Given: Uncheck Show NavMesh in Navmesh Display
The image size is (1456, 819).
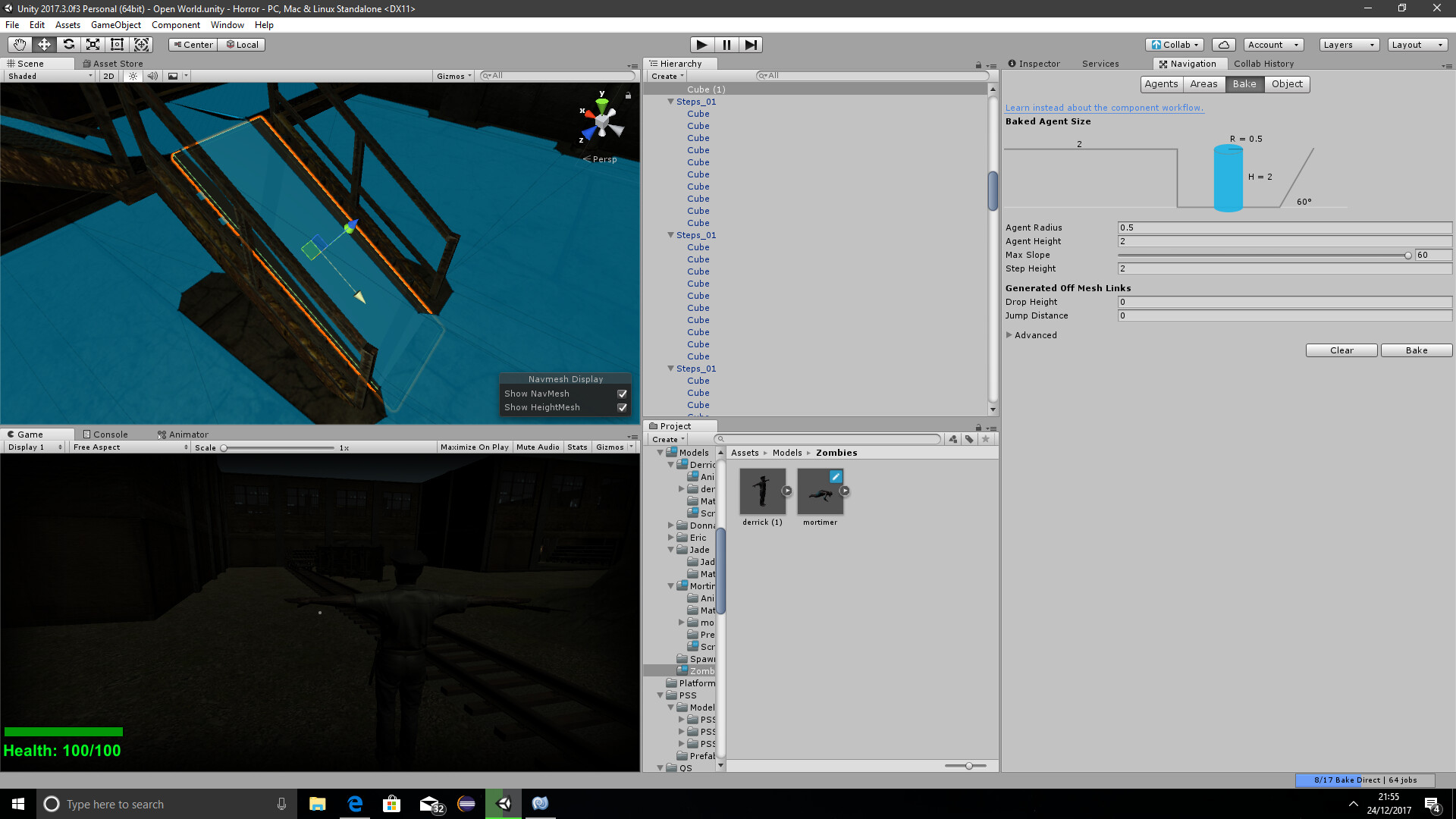Looking at the screenshot, I should point(622,394).
